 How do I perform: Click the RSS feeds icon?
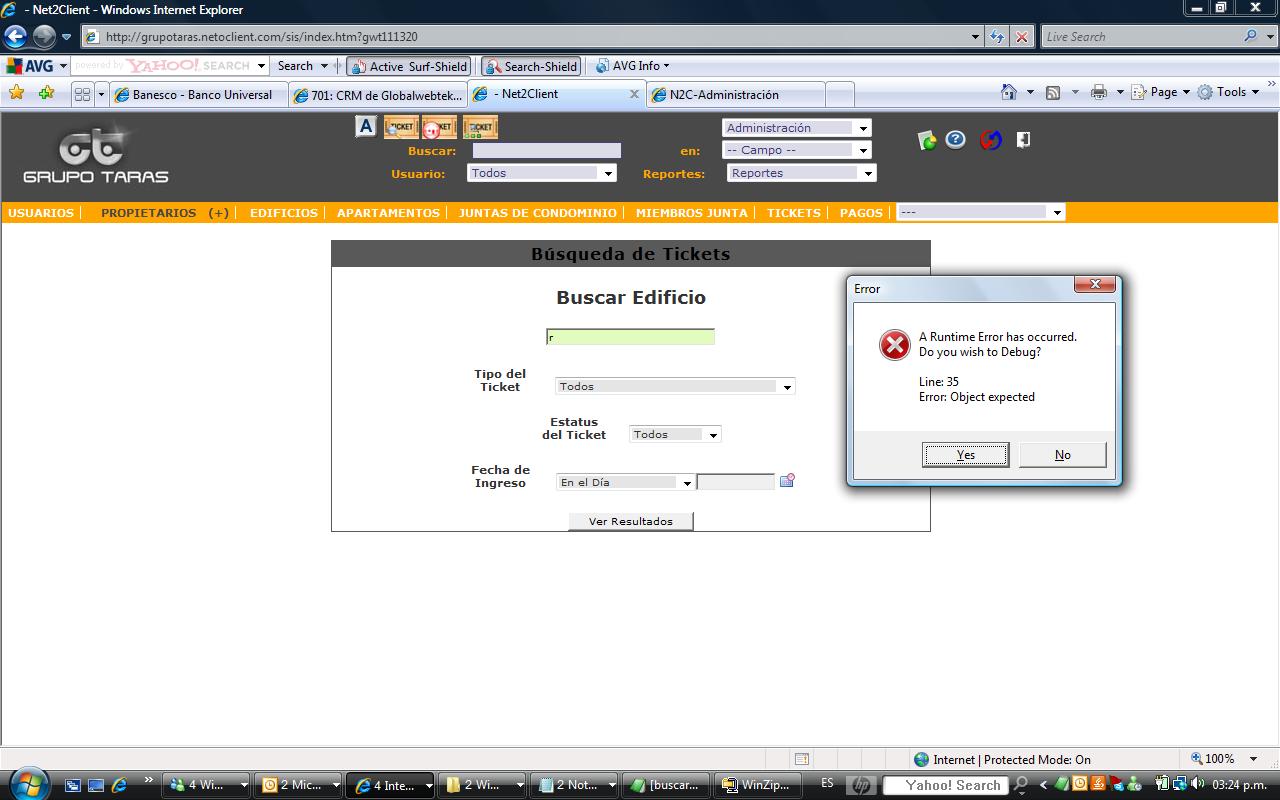(x=1053, y=92)
